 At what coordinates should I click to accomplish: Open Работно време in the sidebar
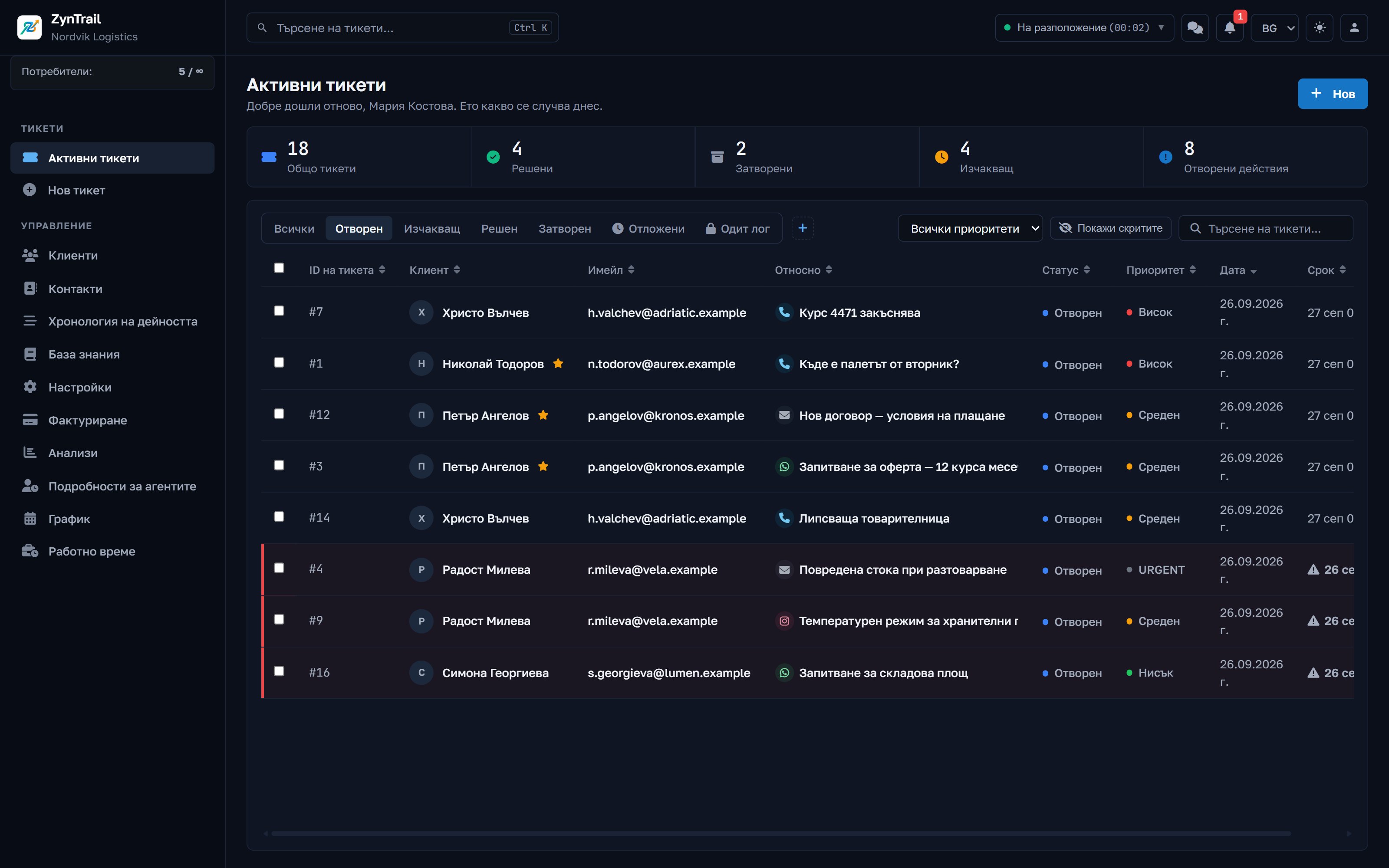coord(112,551)
